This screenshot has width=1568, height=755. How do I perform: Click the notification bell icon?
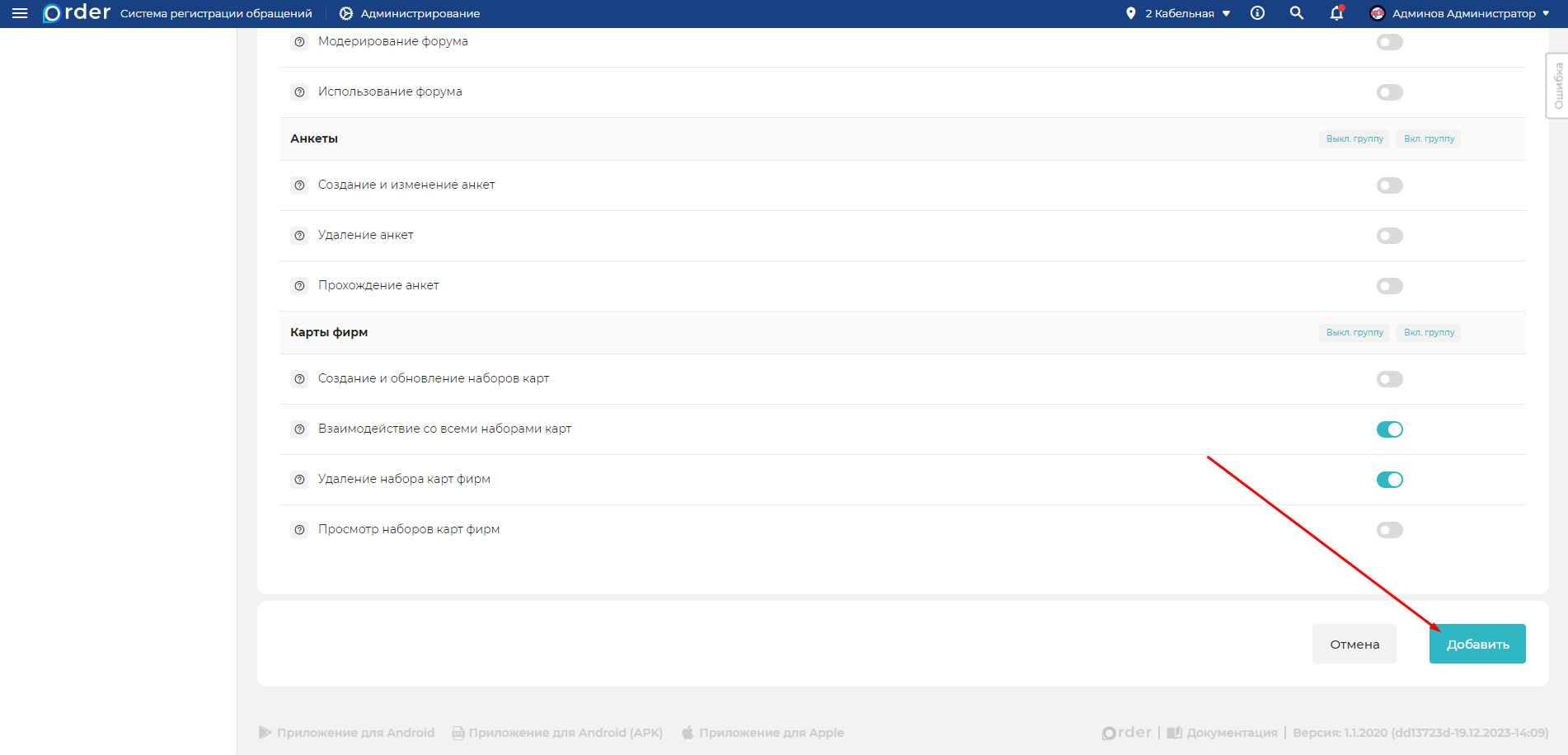coord(1336,13)
